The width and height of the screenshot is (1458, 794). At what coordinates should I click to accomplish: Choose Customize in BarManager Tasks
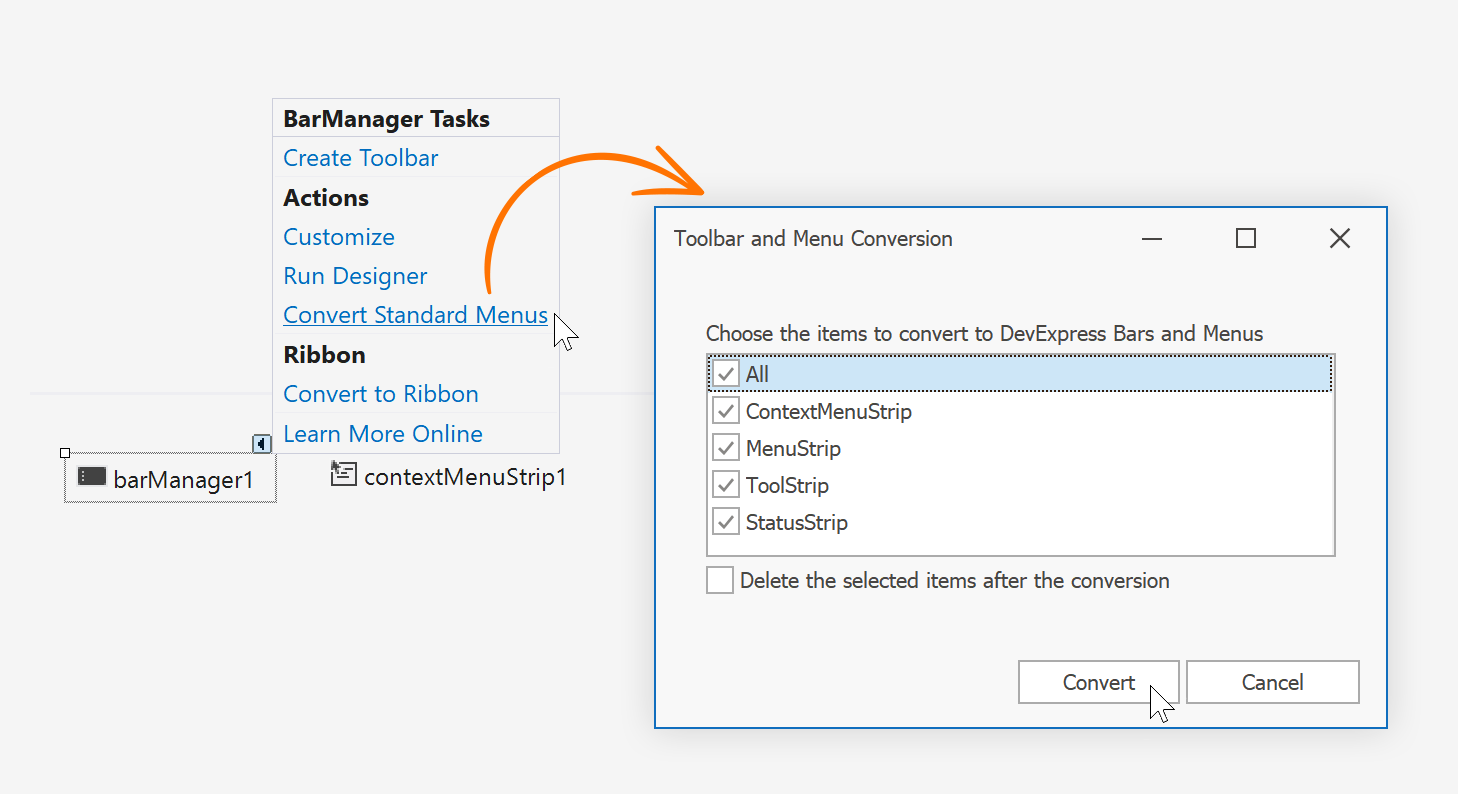[x=339, y=237]
